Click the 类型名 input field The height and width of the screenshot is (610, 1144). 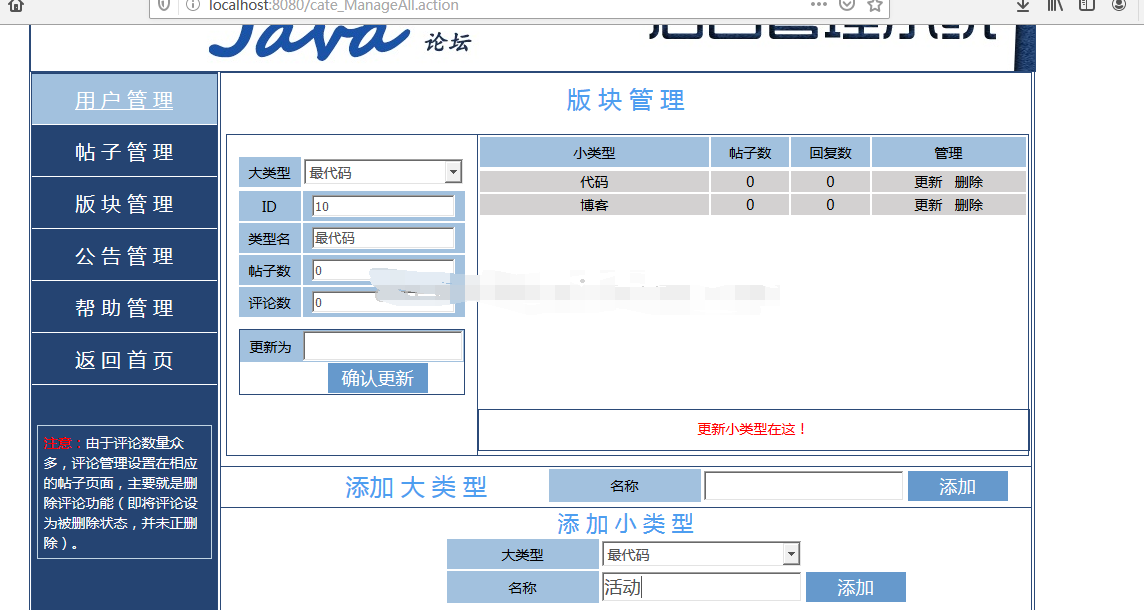(x=383, y=238)
